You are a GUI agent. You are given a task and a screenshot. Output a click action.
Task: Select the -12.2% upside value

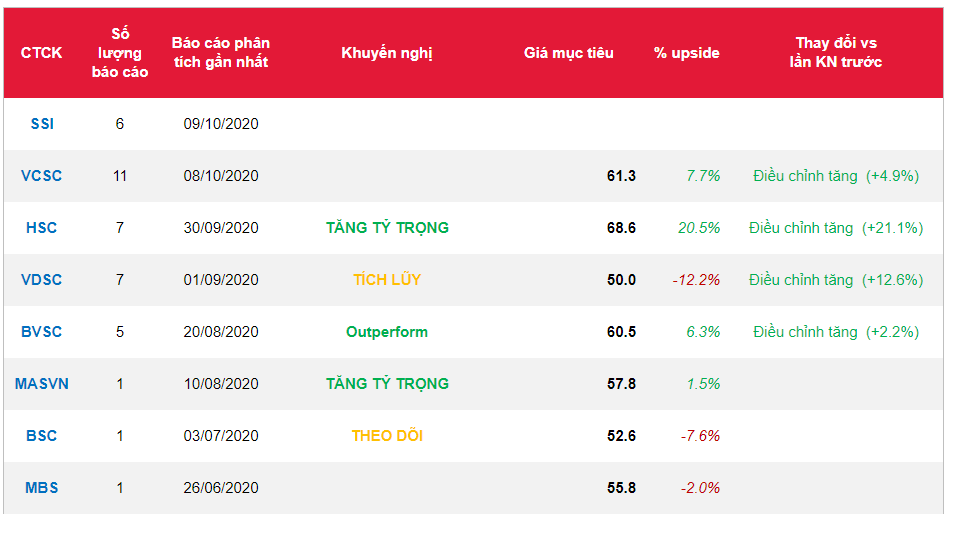click(x=696, y=280)
